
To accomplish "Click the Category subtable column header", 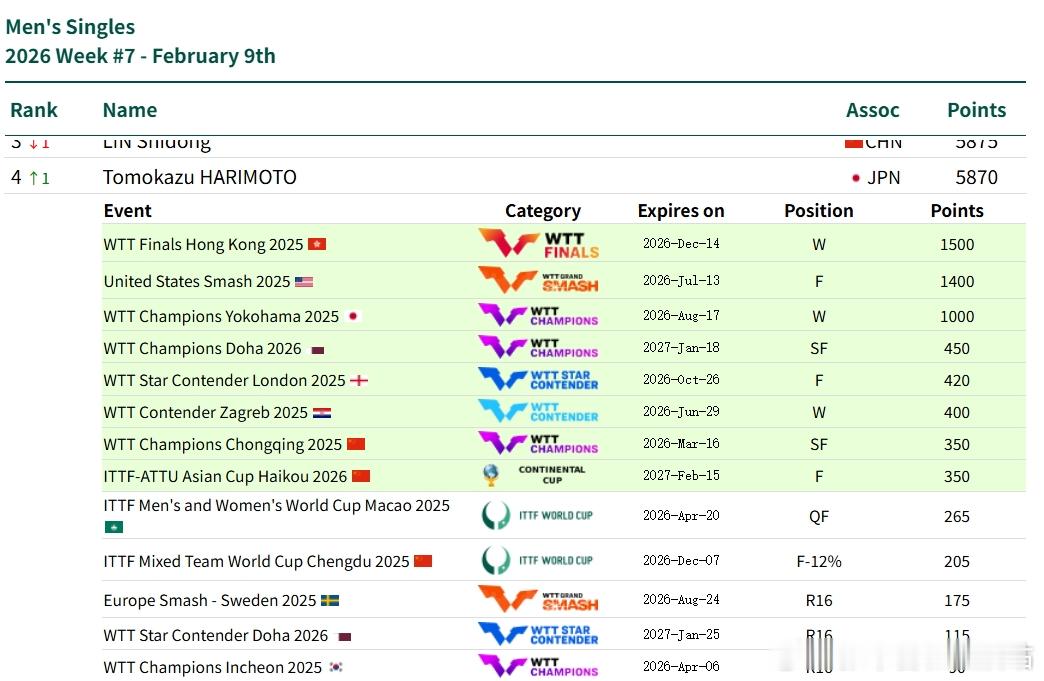I will pos(543,210).
